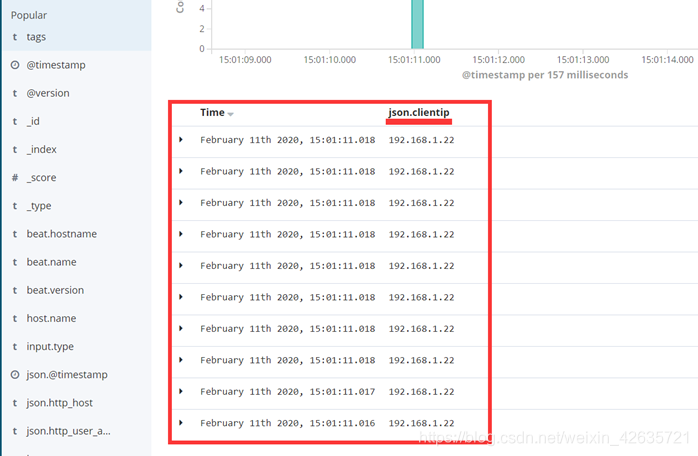Image resolution: width=698 pixels, height=456 pixels.
Task: Click 192.168.1.22 in the 15:01:11.016 row
Action: [422, 423]
